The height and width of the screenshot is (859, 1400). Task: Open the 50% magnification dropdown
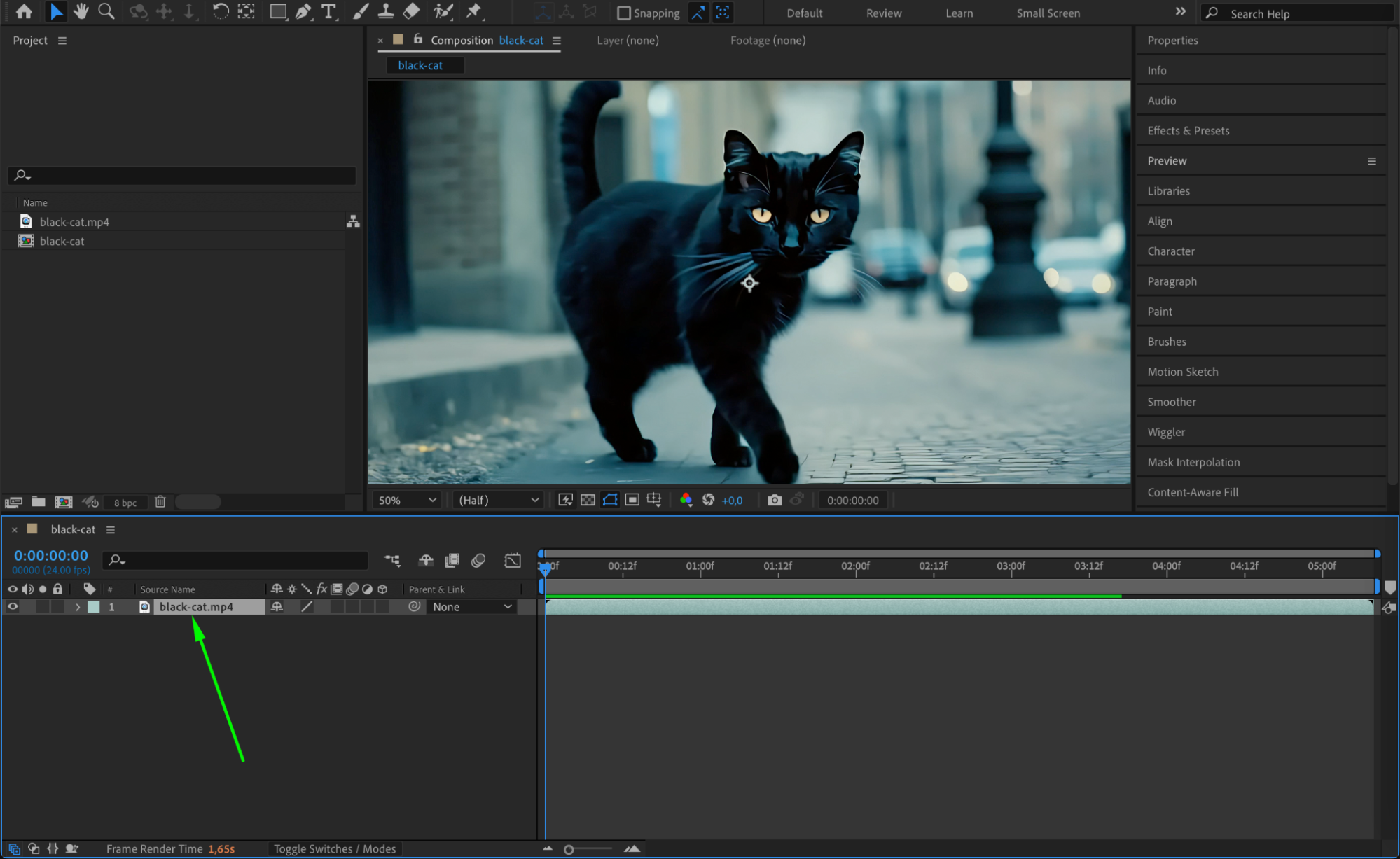pyautogui.click(x=408, y=500)
